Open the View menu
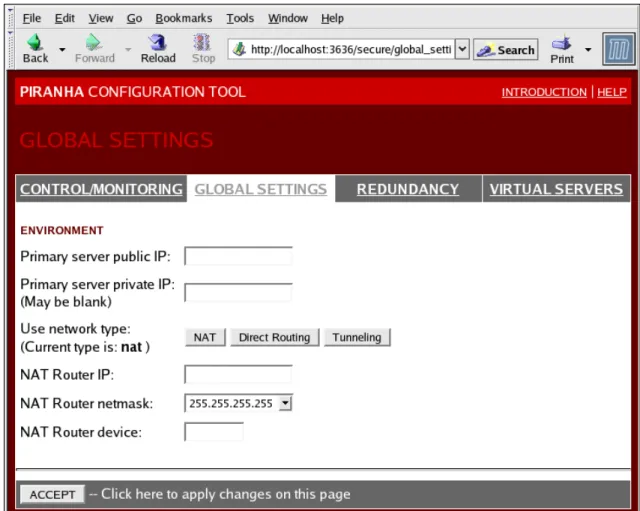Image resolution: width=640 pixels, height=511 pixels. [101, 18]
